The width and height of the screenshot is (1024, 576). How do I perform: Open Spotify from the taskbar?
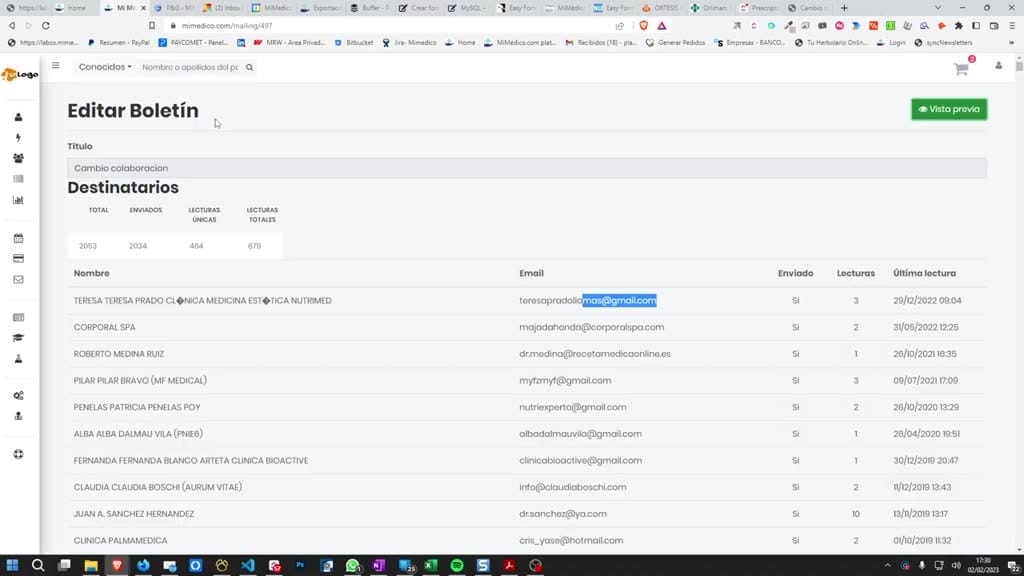pyautogui.click(x=456, y=565)
